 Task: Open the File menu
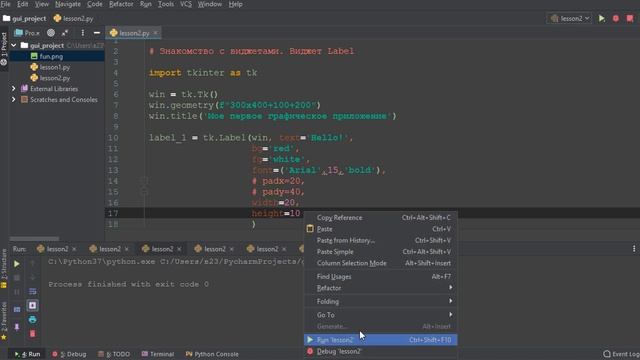pyautogui.click(x=5, y=4)
